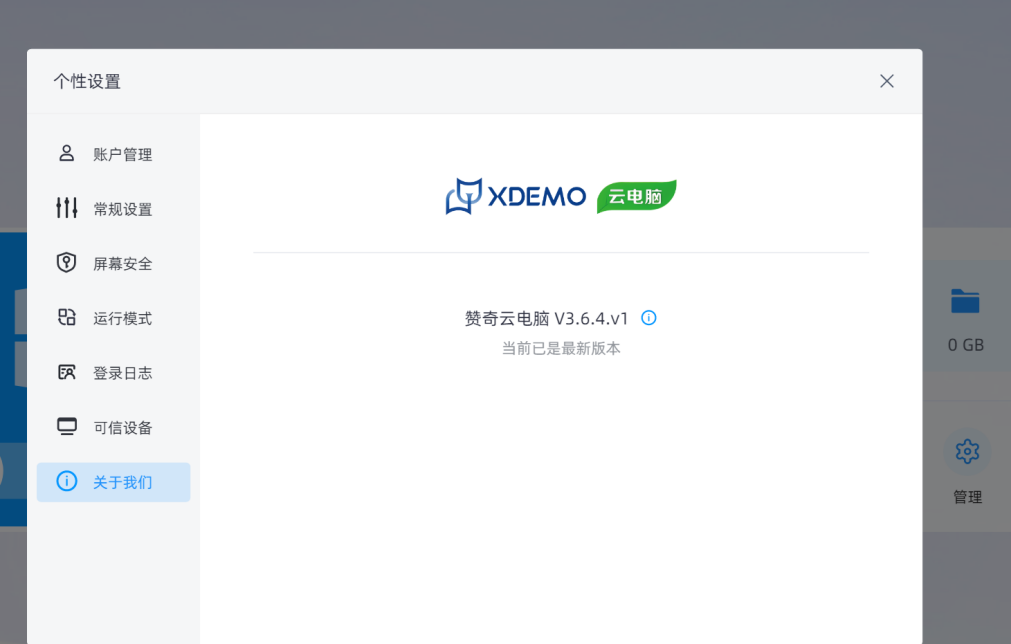Click the 0 GB label in the background window
This screenshot has height=644, width=1011.
point(966,345)
